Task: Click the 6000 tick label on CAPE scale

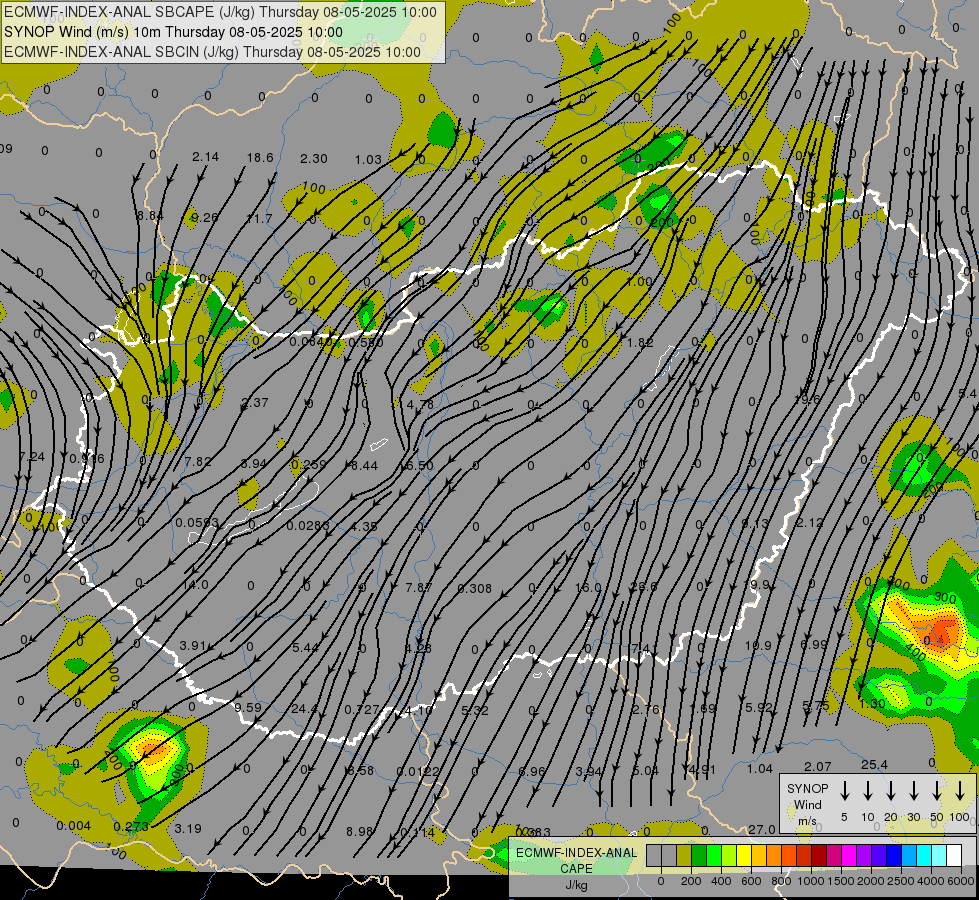Action: click(x=961, y=881)
